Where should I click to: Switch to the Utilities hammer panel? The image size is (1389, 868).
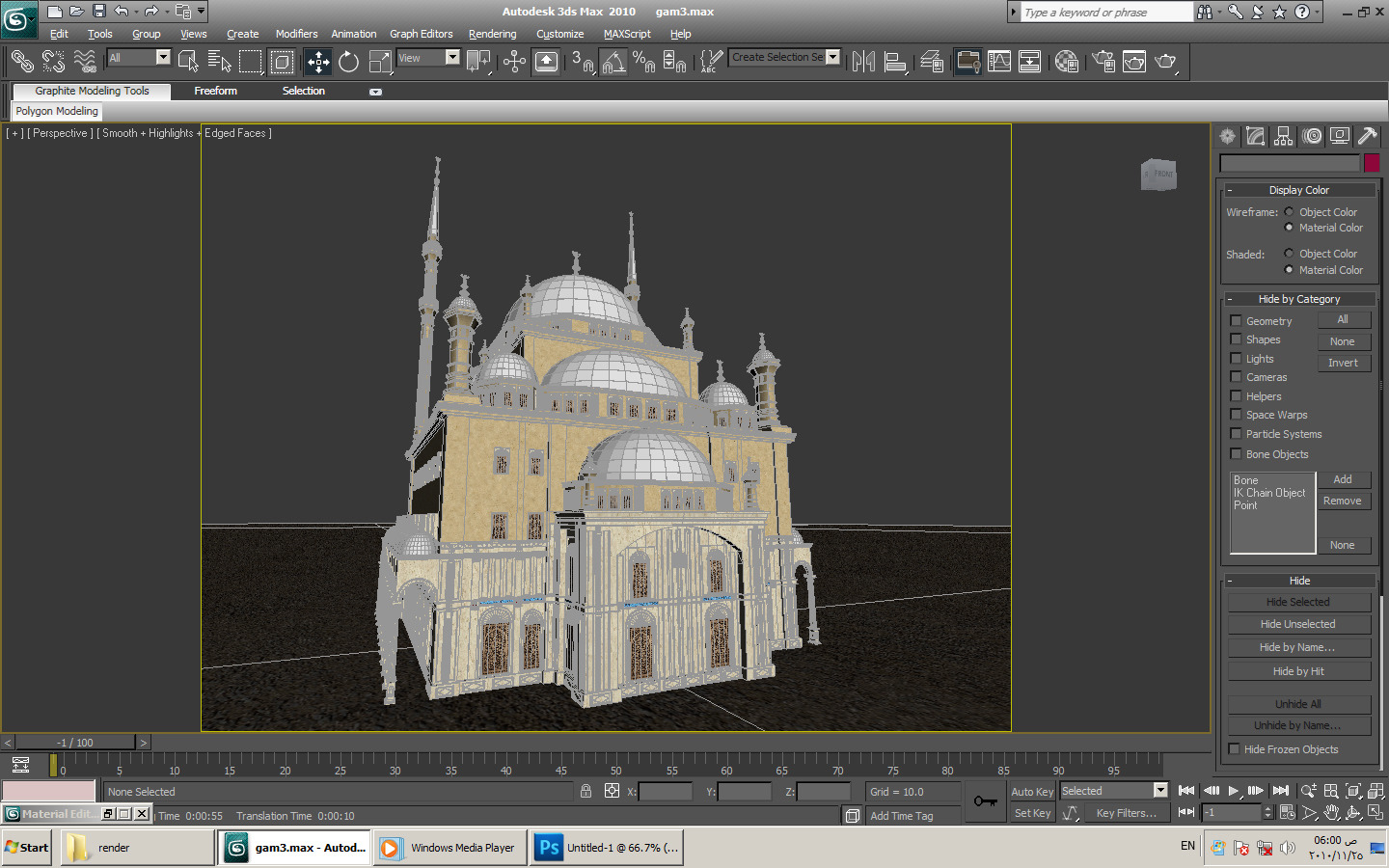[x=1367, y=137]
